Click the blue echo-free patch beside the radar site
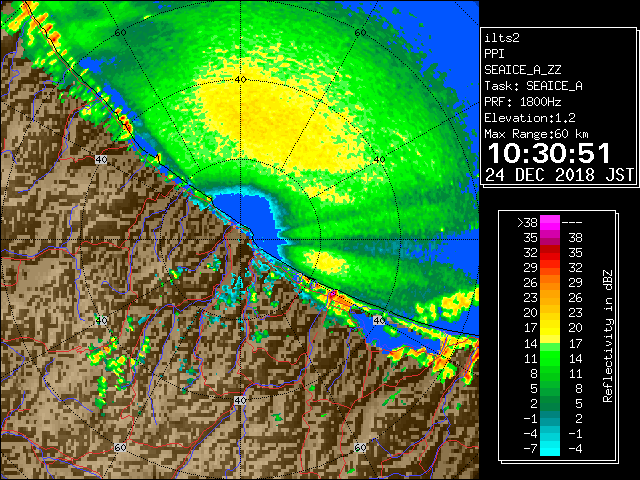640x480 pixels. point(249,214)
